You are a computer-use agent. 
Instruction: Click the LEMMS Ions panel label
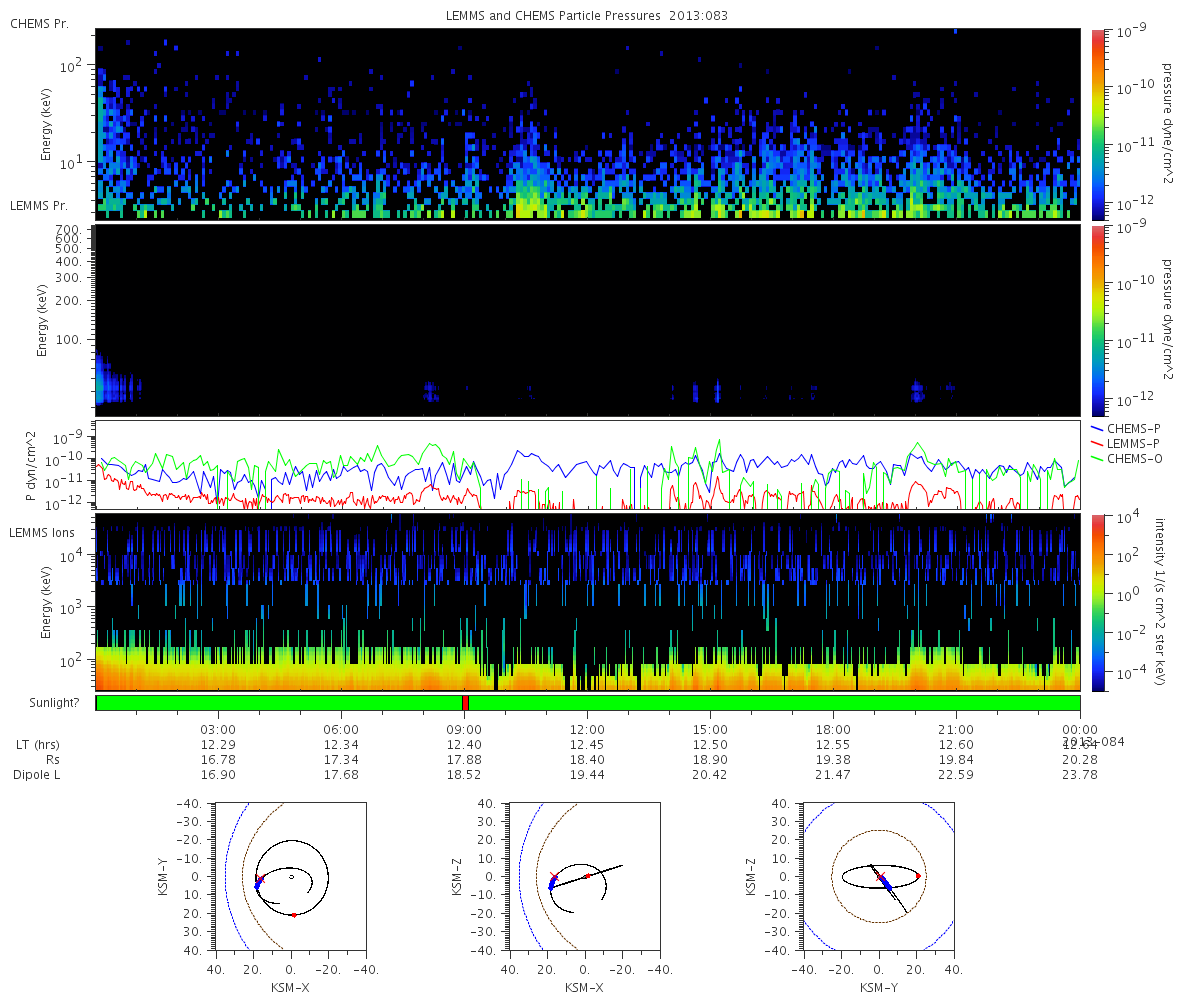tap(38, 533)
